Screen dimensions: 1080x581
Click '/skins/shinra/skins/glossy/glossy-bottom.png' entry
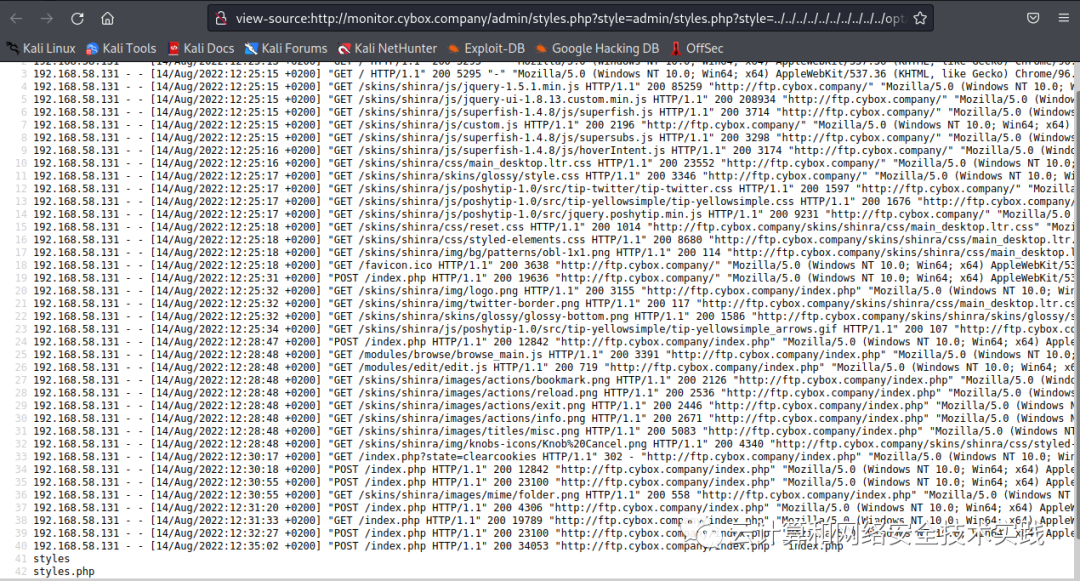point(493,316)
